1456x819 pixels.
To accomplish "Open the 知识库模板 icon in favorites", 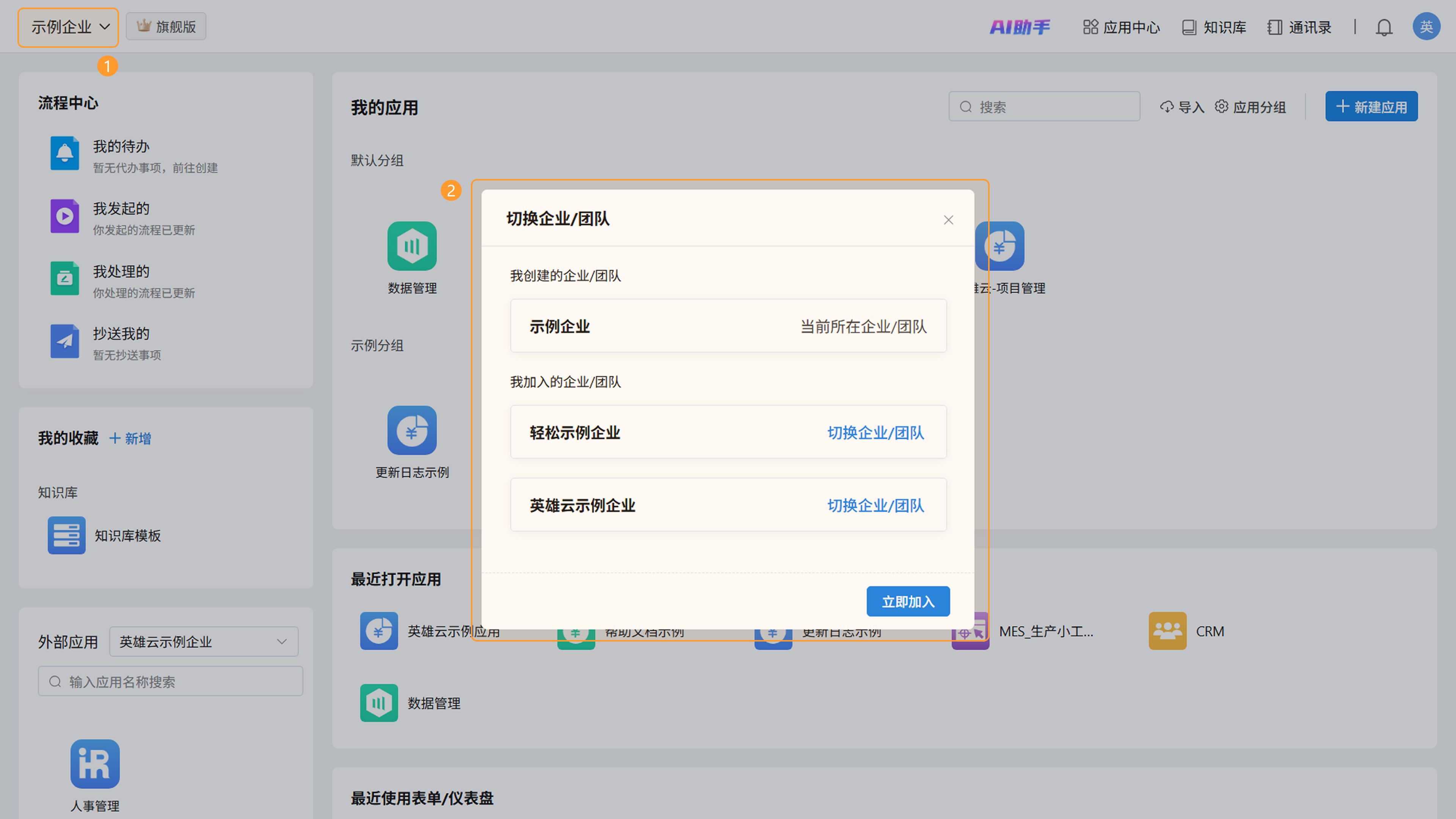I will 67,535.
